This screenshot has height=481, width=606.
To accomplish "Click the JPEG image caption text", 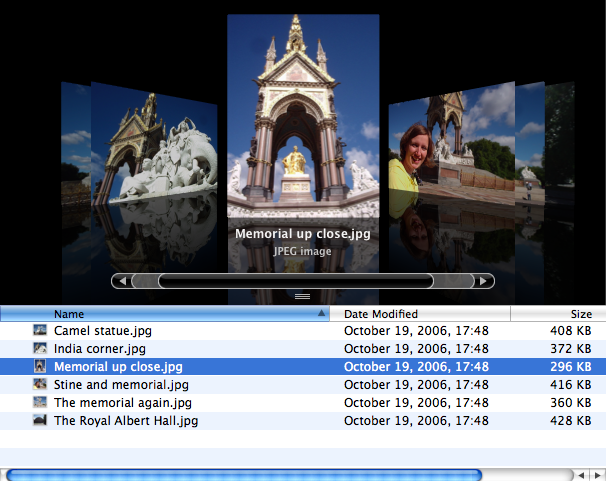I will coord(302,252).
